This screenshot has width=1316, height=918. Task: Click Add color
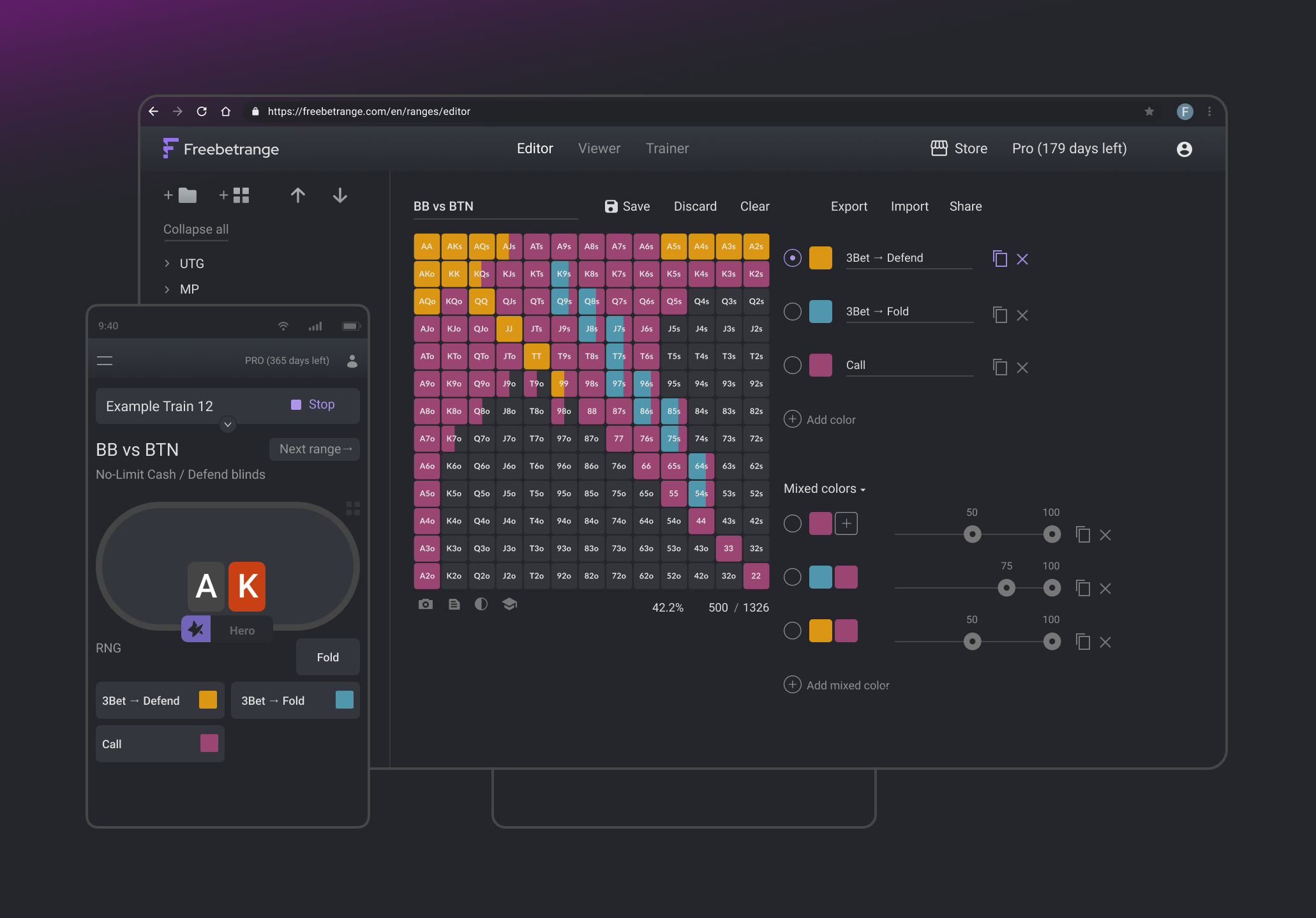820,419
